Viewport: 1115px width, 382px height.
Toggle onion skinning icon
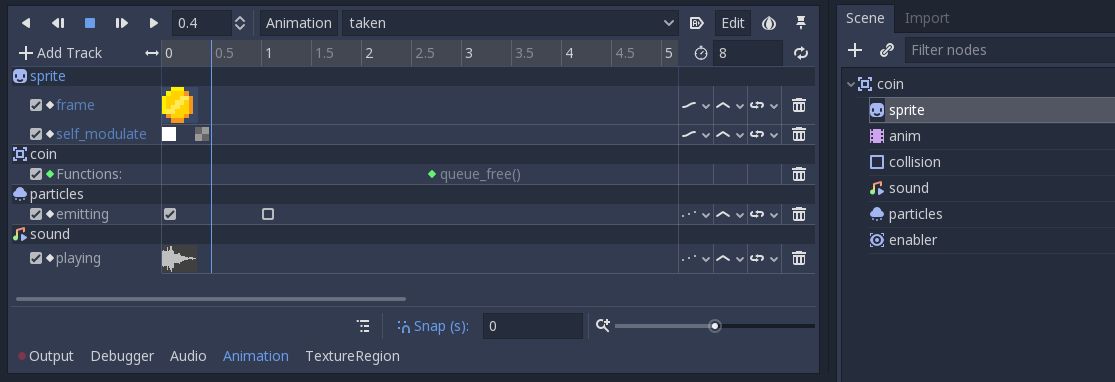click(x=769, y=23)
